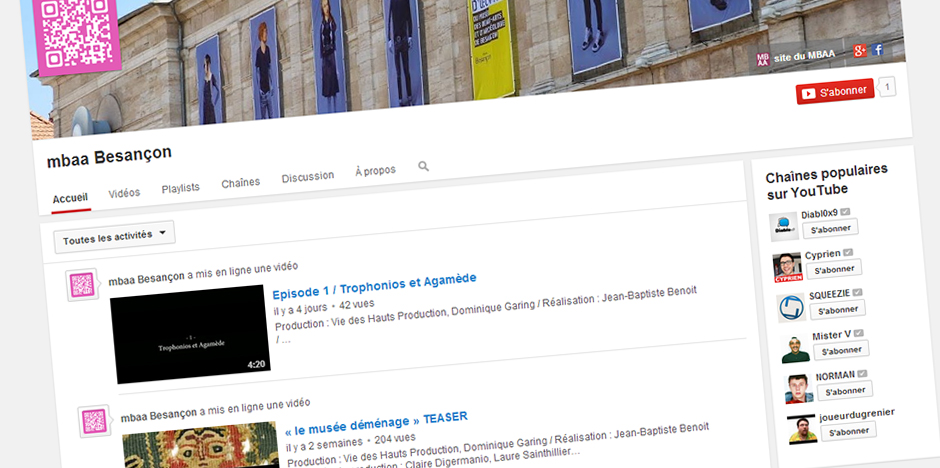
Task: Click the pink QR code channel logo in banner
Action: tap(76, 35)
